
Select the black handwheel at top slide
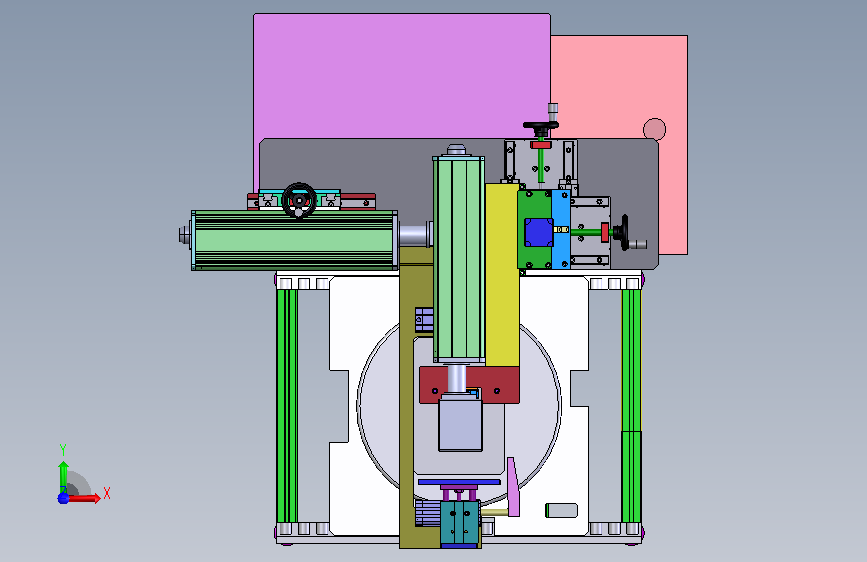pyautogui.click(x=540, y=128)
